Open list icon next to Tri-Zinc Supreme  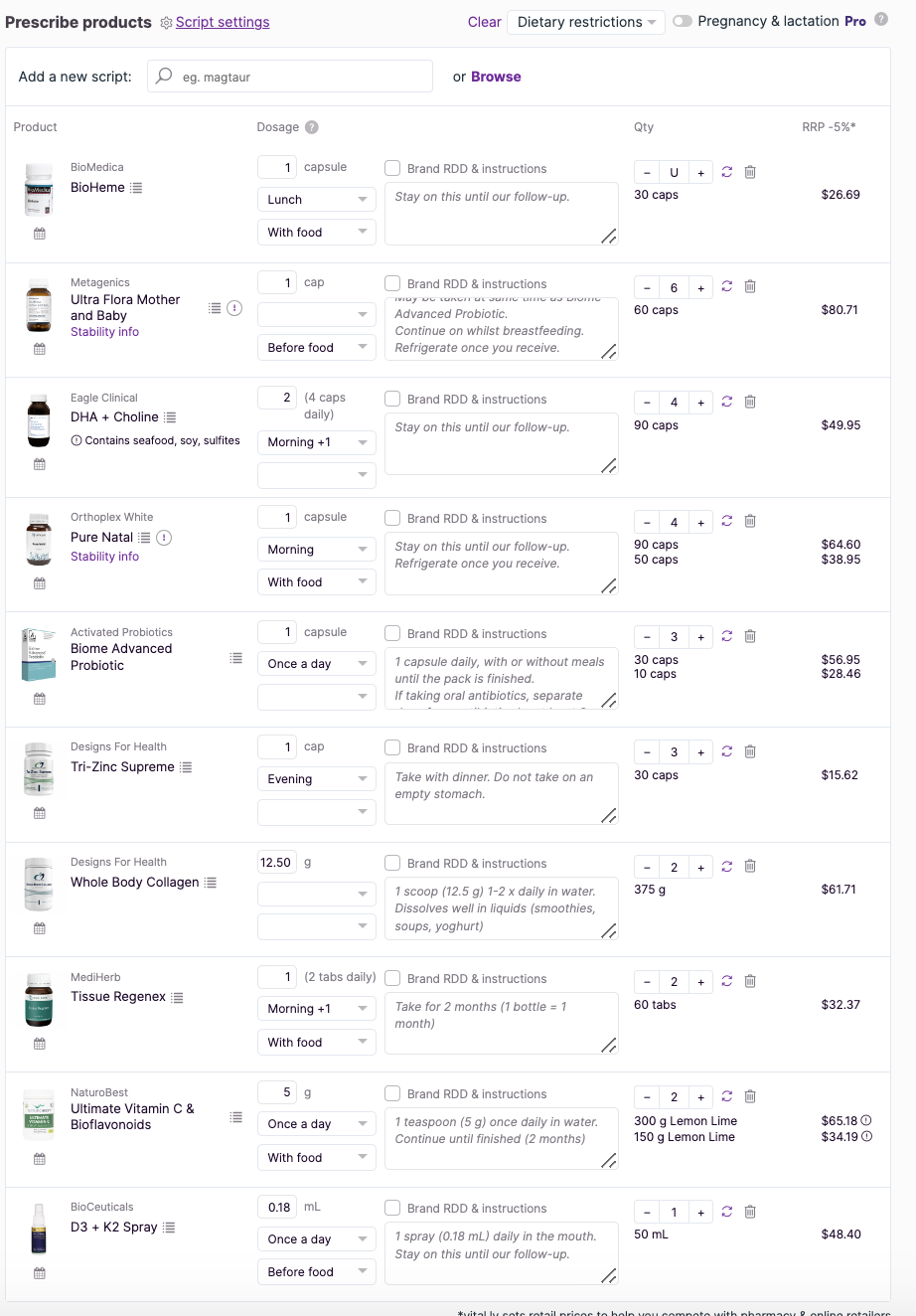coord(186,767)
